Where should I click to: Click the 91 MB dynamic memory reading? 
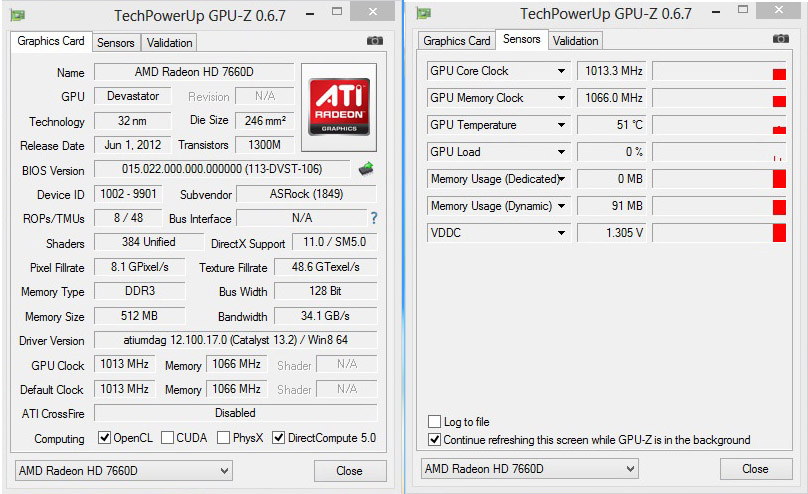612,206
